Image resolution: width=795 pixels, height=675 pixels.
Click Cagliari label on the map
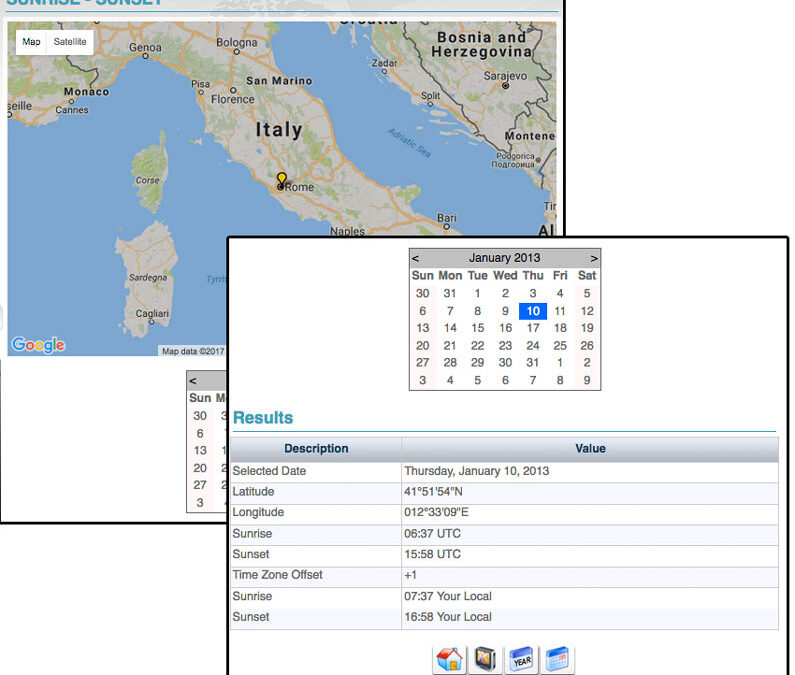click(x=152, y=313)
